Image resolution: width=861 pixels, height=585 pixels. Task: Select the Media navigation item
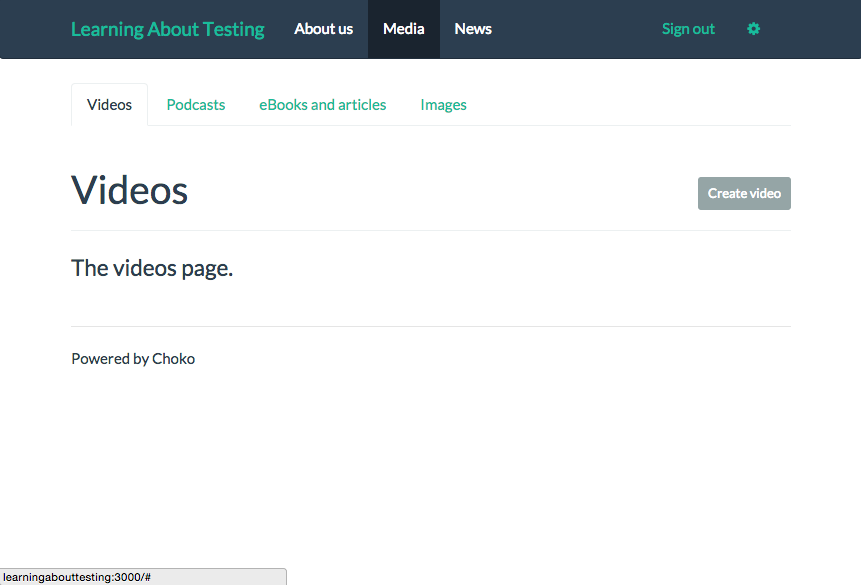pos(403,29)
